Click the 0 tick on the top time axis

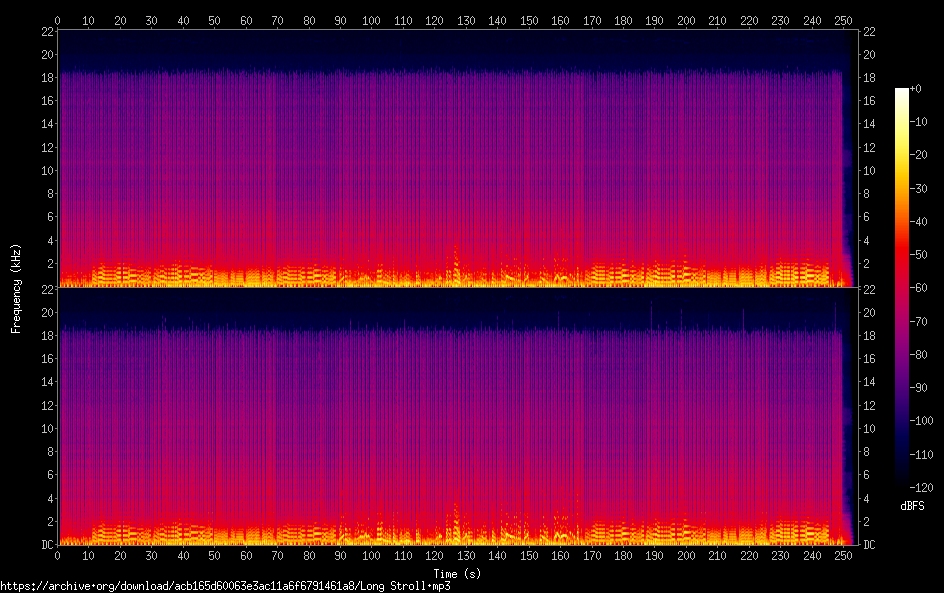coord(58,20)
